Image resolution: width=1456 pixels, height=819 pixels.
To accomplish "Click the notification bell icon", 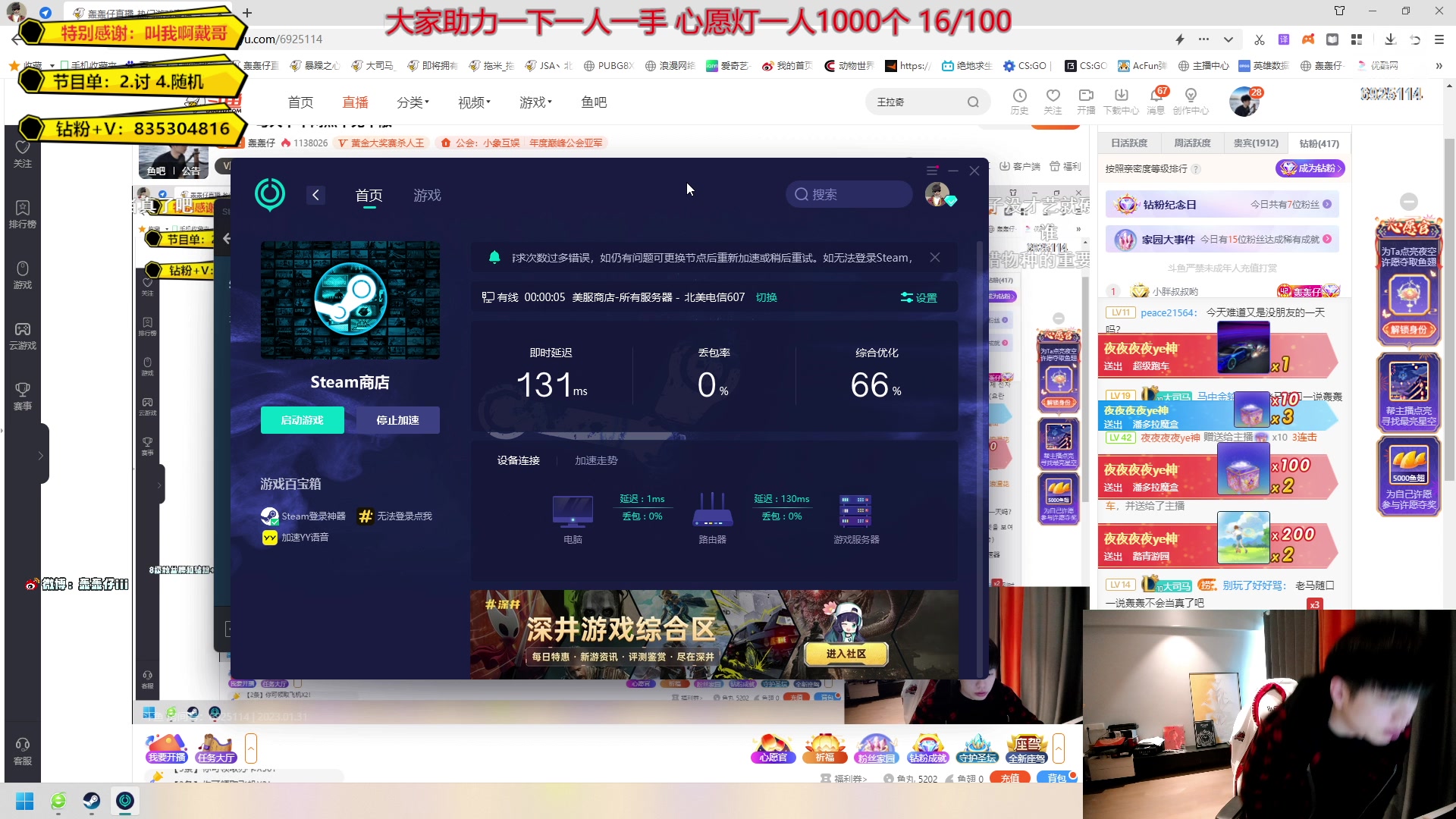I will 494,257.
